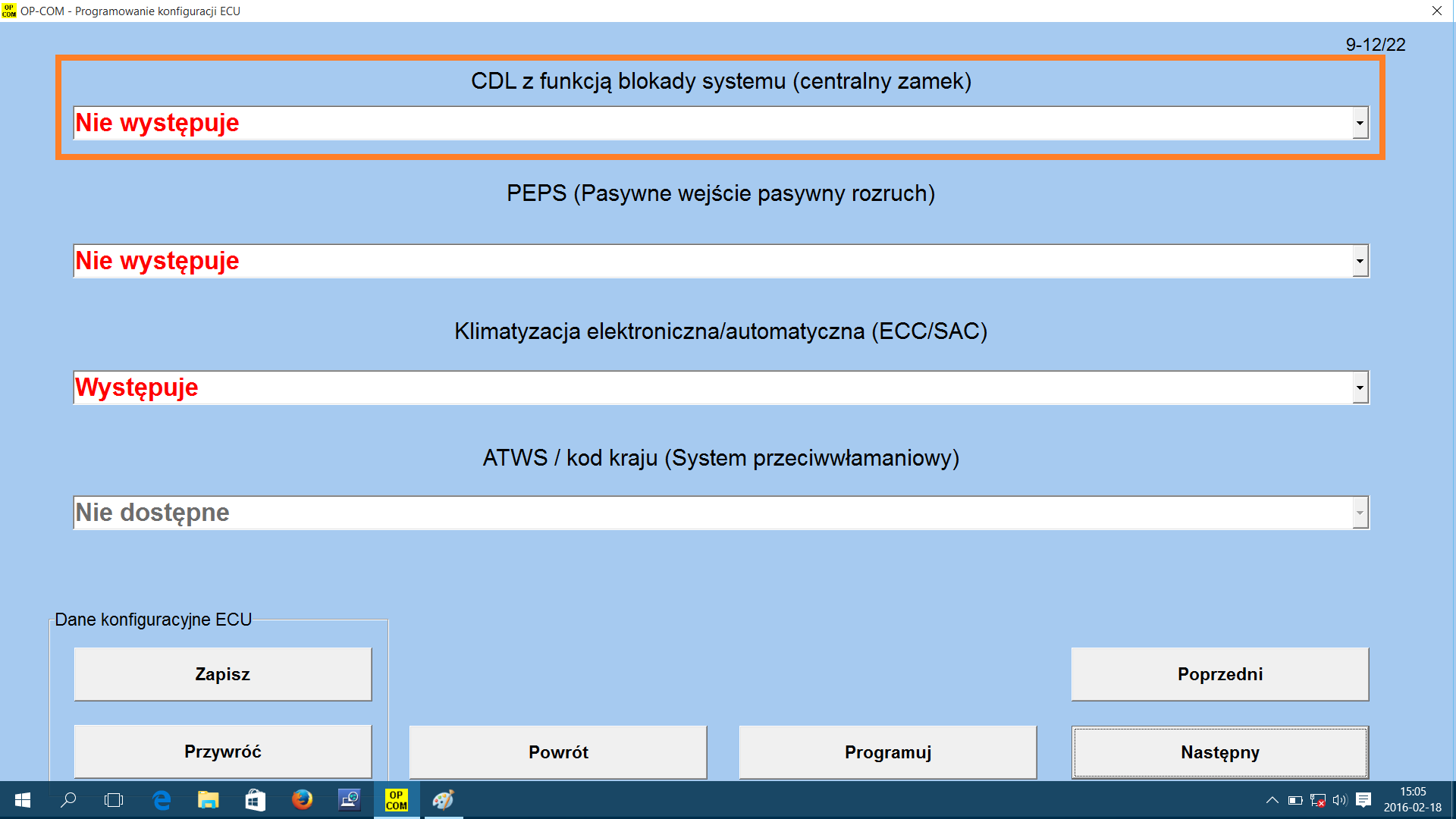Open Action Center notifications icon
The width and height of the screenshot is (1456, 819).
[x=1363, y=800]
